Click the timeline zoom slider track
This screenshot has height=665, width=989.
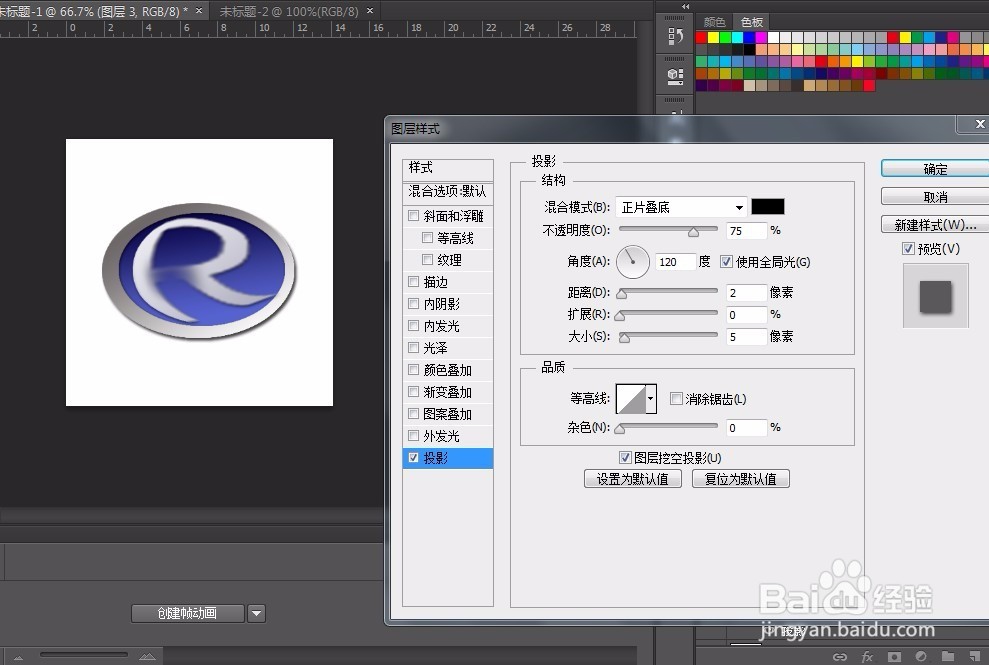(84, 655)
